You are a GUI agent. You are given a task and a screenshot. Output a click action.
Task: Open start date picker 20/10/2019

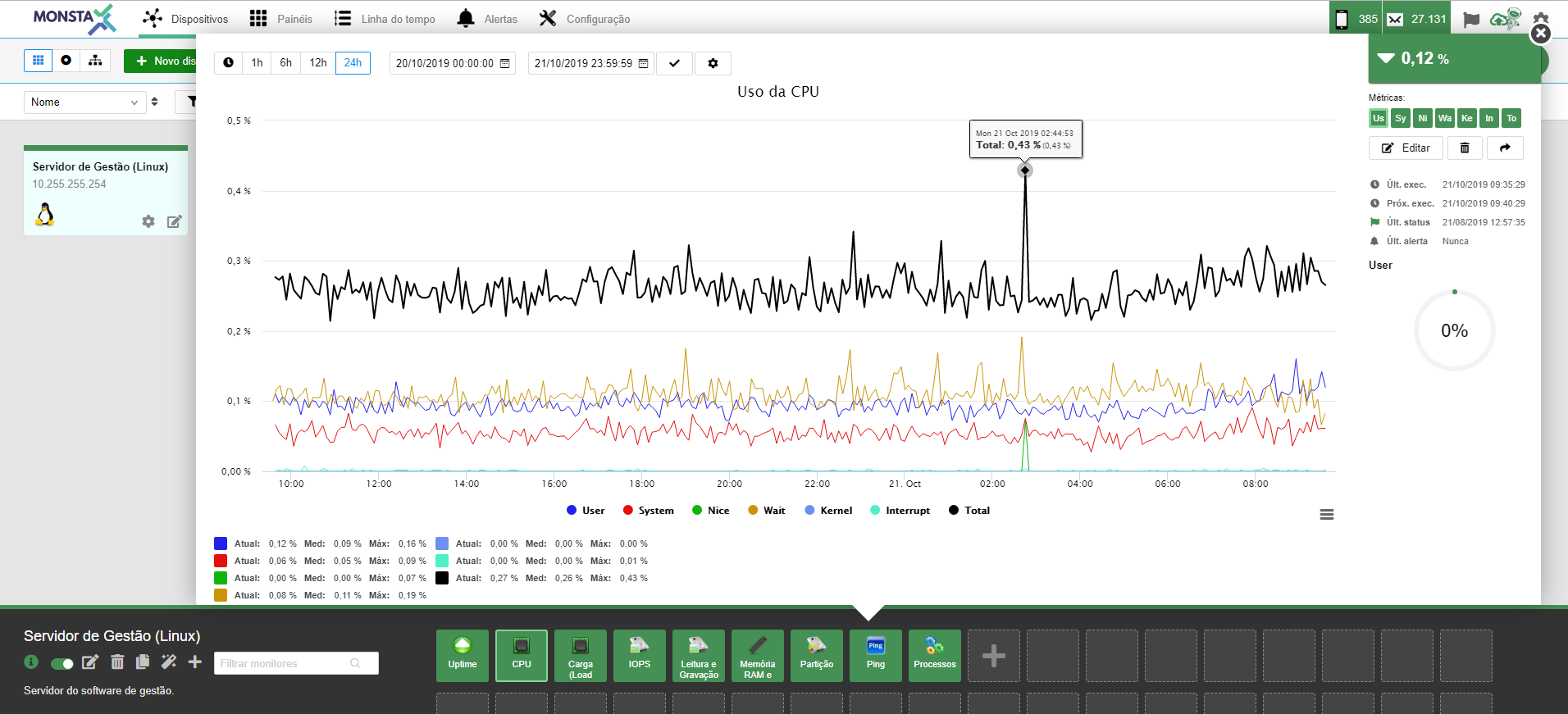(453, 63)
